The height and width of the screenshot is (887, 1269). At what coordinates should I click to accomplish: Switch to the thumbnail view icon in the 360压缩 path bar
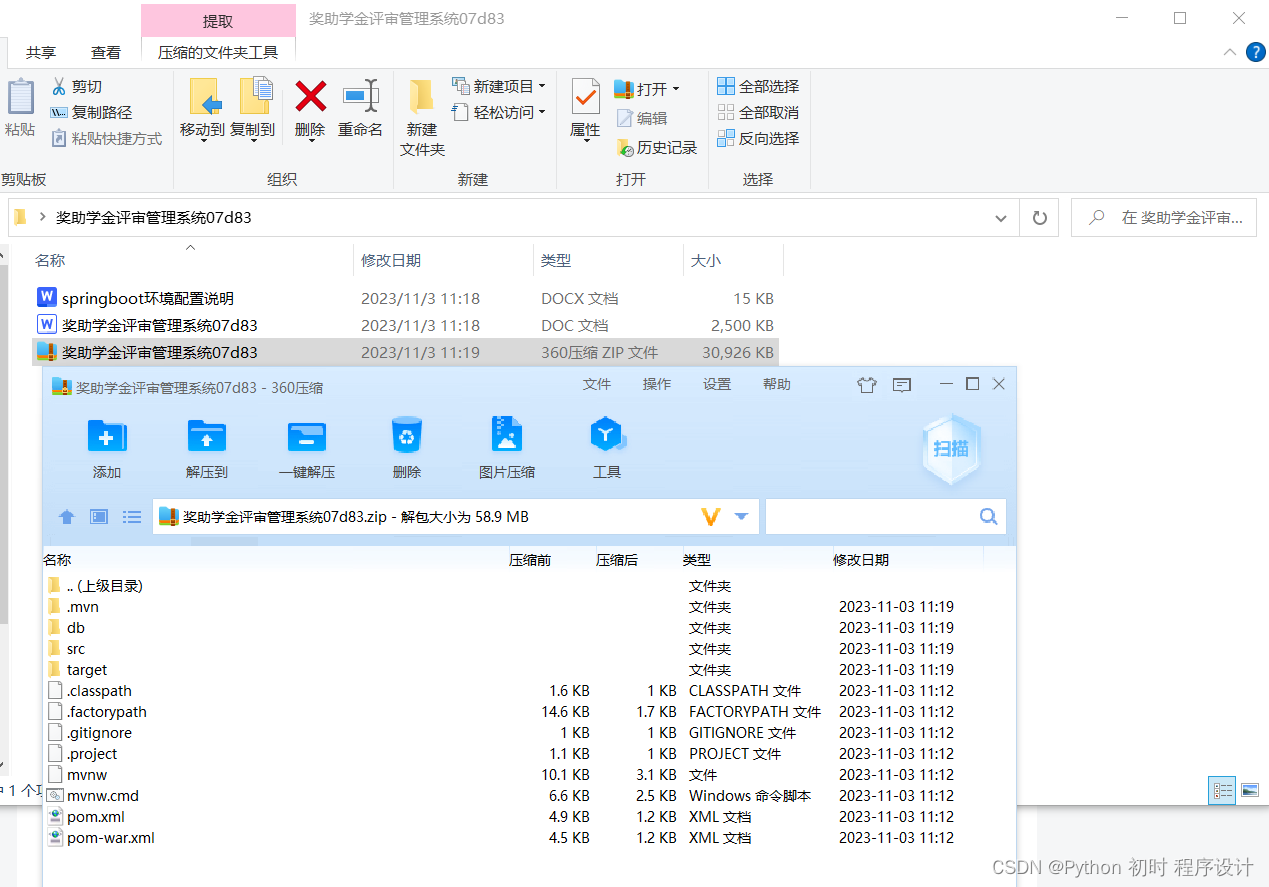[99, 517]
